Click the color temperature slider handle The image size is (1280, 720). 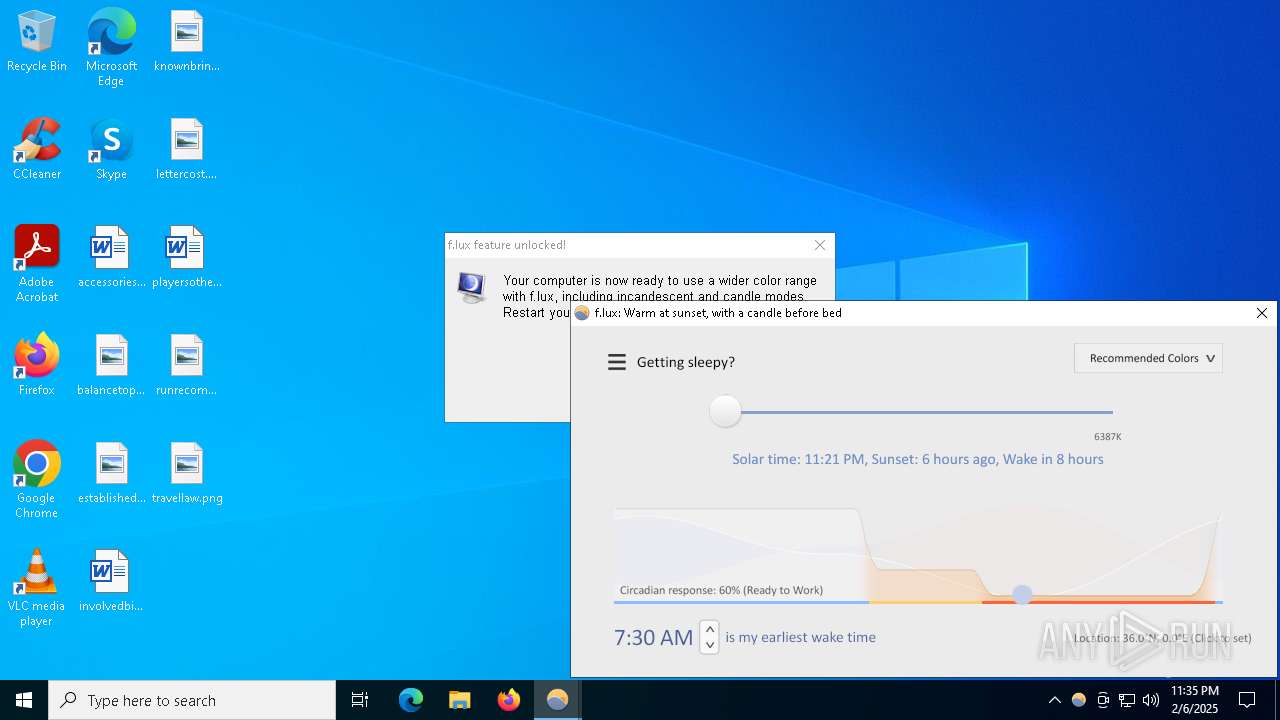click(725, 411)
